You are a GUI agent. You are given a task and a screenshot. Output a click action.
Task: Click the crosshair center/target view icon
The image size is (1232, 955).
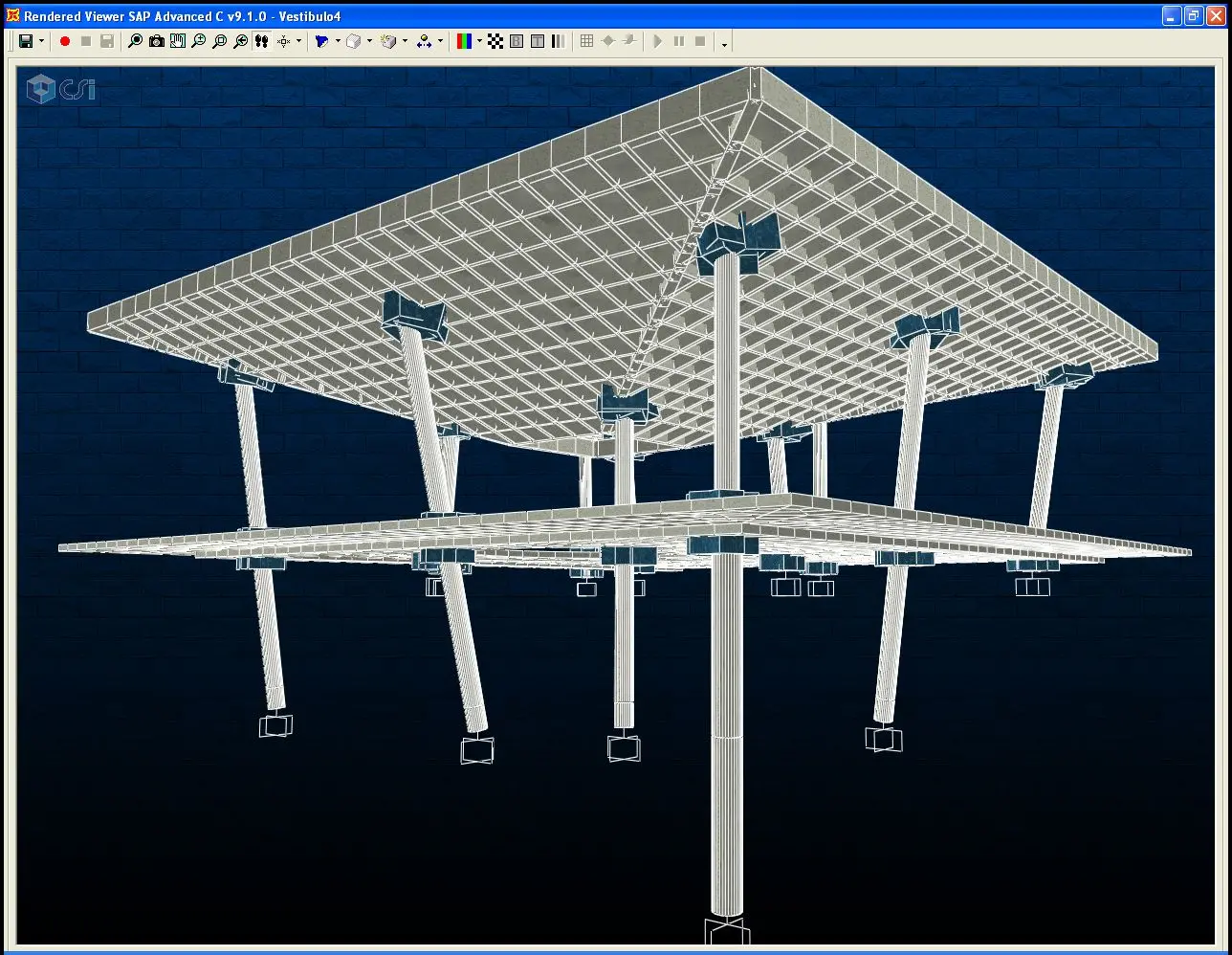pos(283,41)
